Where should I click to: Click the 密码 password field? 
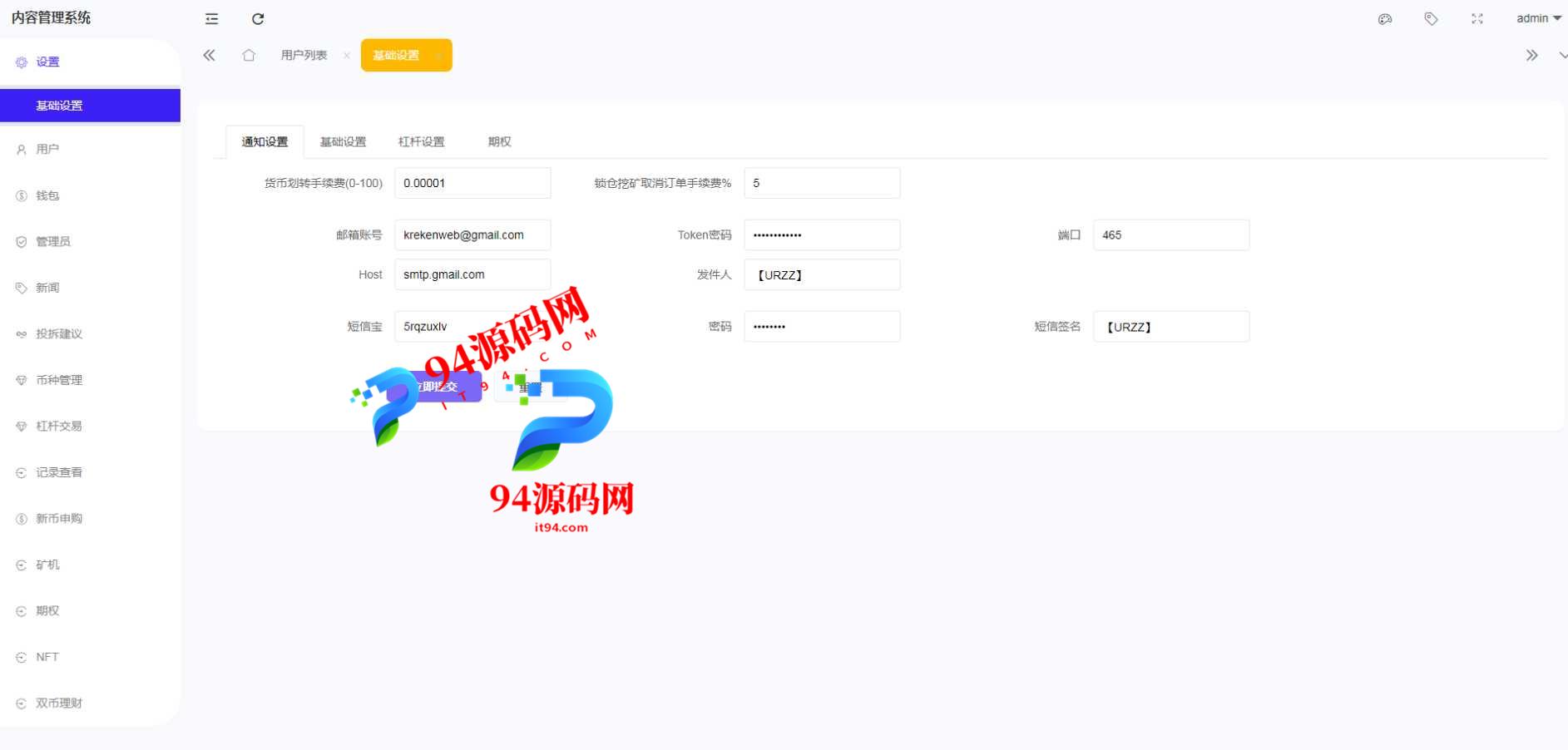coord(822,327)
